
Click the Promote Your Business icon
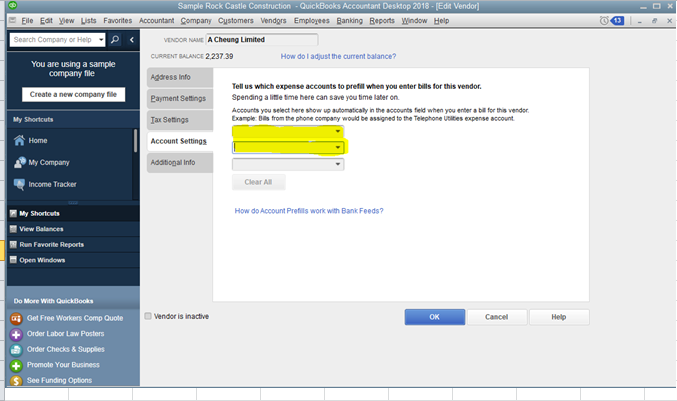click(16, 366)
